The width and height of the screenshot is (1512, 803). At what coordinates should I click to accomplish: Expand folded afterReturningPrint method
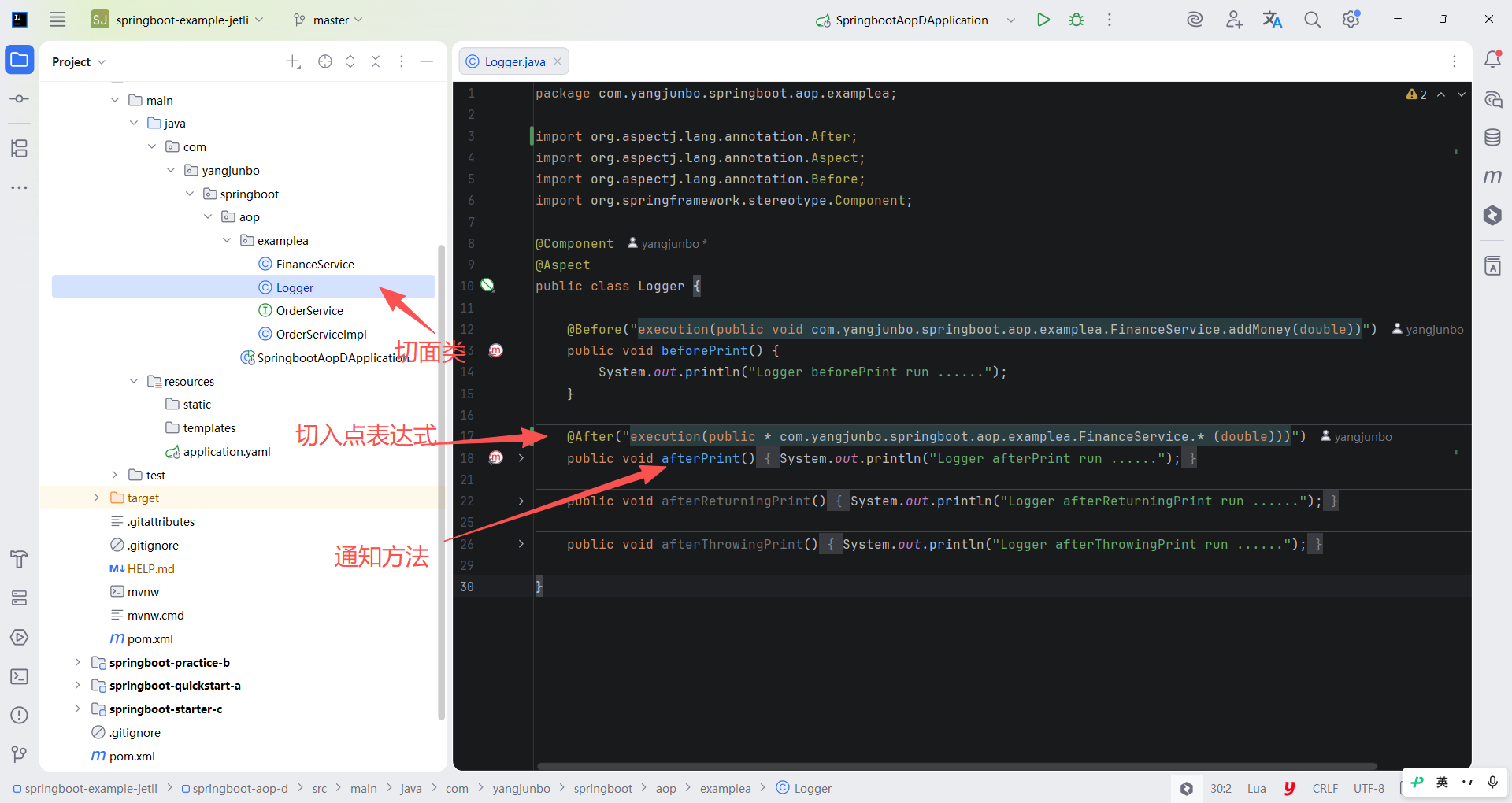click(x=521, y=501)
